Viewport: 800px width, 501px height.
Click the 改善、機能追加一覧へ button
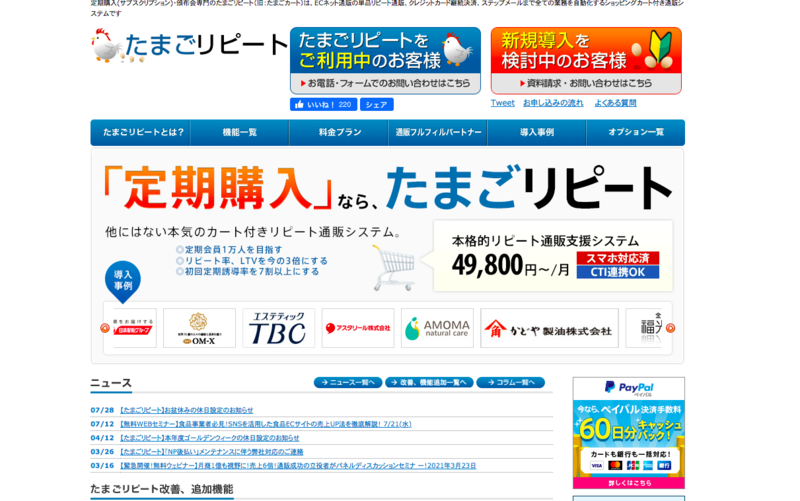[x=429, y=383]
